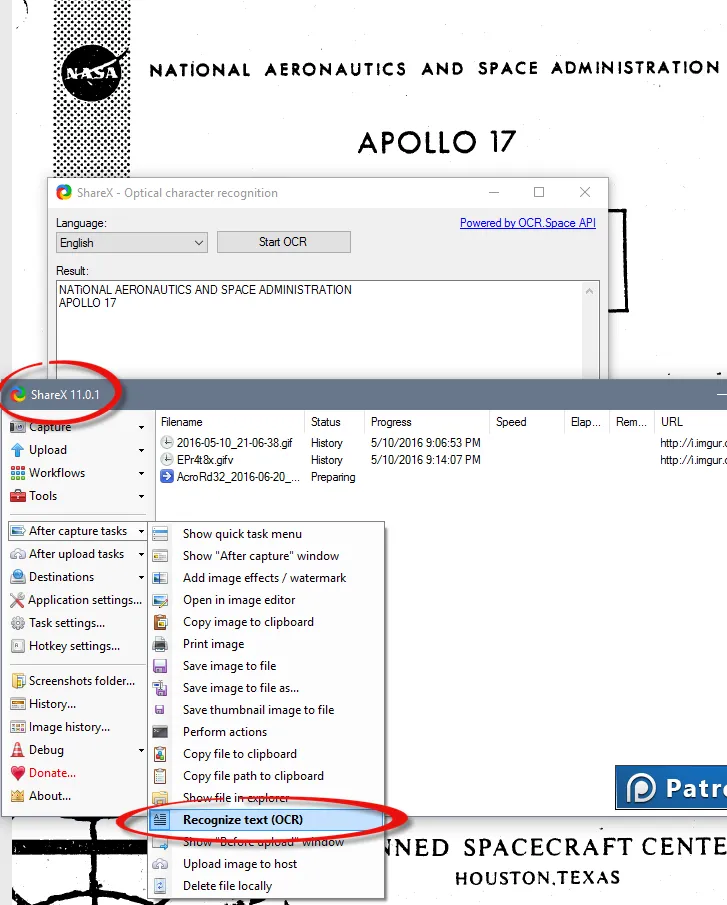
Task: Click the Copy image to clipboard icon
Action: (160, 622)
